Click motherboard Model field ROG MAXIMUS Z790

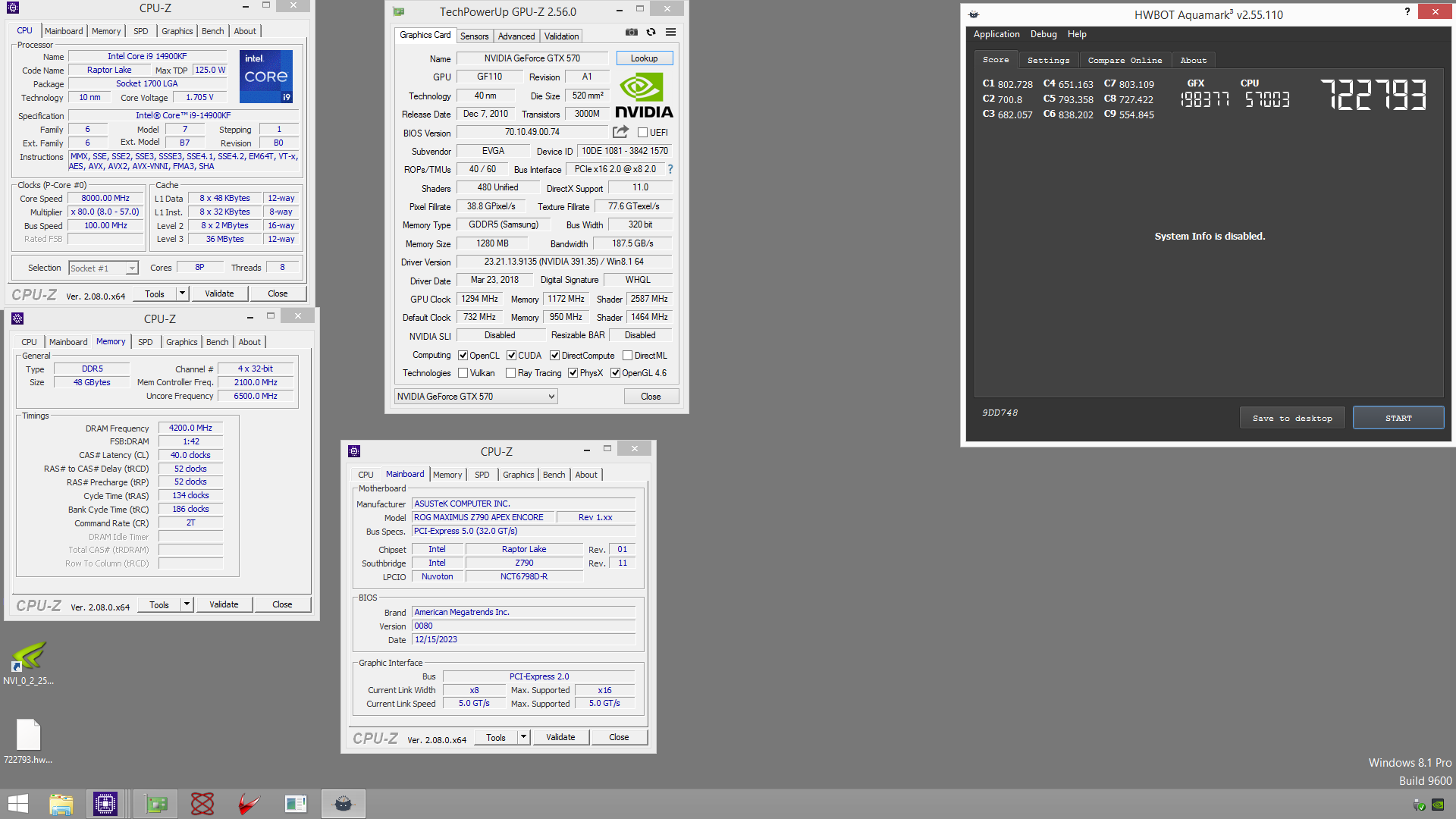(482, 517)
